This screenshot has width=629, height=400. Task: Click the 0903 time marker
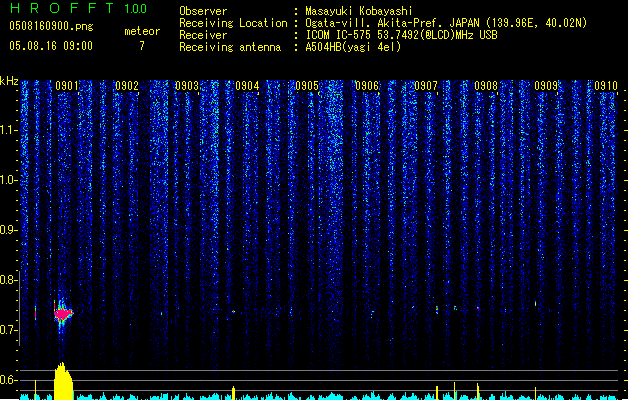tap(187, 86)
